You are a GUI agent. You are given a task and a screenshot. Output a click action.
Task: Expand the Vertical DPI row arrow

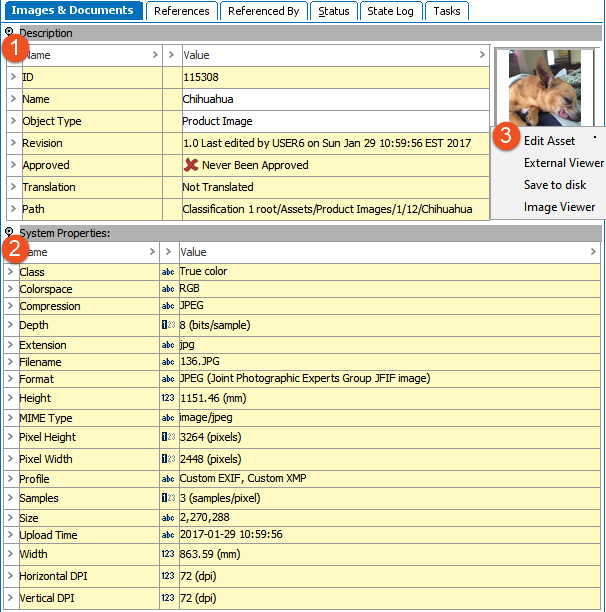pos(11,598)
